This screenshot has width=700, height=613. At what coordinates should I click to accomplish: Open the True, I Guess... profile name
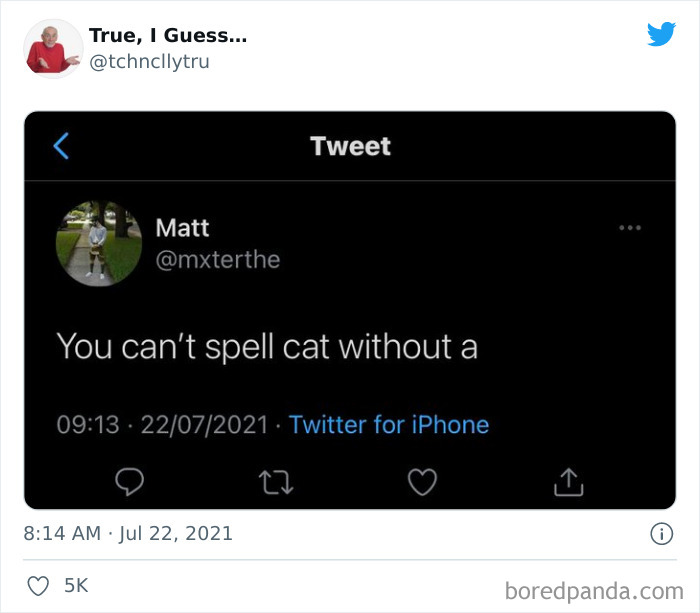click(x=168, y=35)
